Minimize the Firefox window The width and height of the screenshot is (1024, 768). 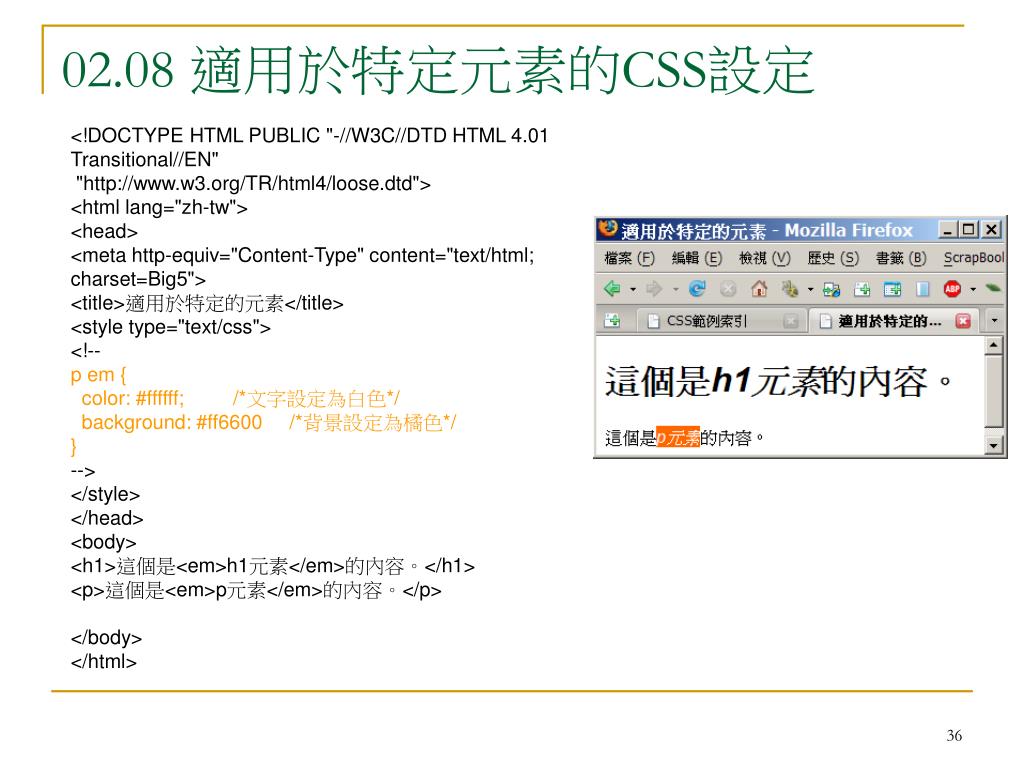pos(947,229)
